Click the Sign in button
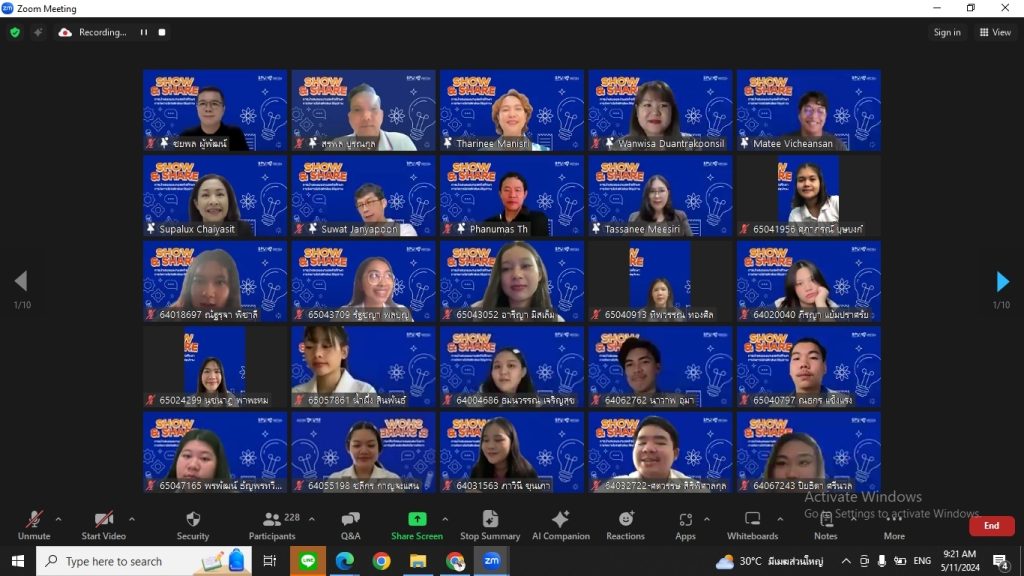Image resolution: width=1024 pixels, height=576 pixels. 947,32
